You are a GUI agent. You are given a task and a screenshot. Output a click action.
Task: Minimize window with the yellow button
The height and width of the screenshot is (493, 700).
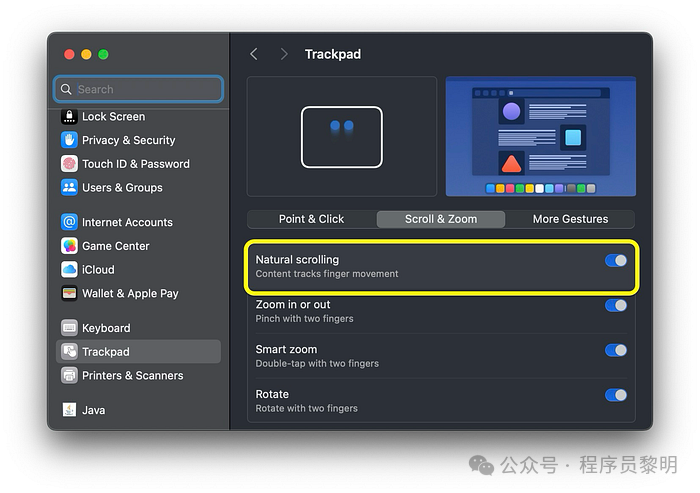[x=86, y=54]
